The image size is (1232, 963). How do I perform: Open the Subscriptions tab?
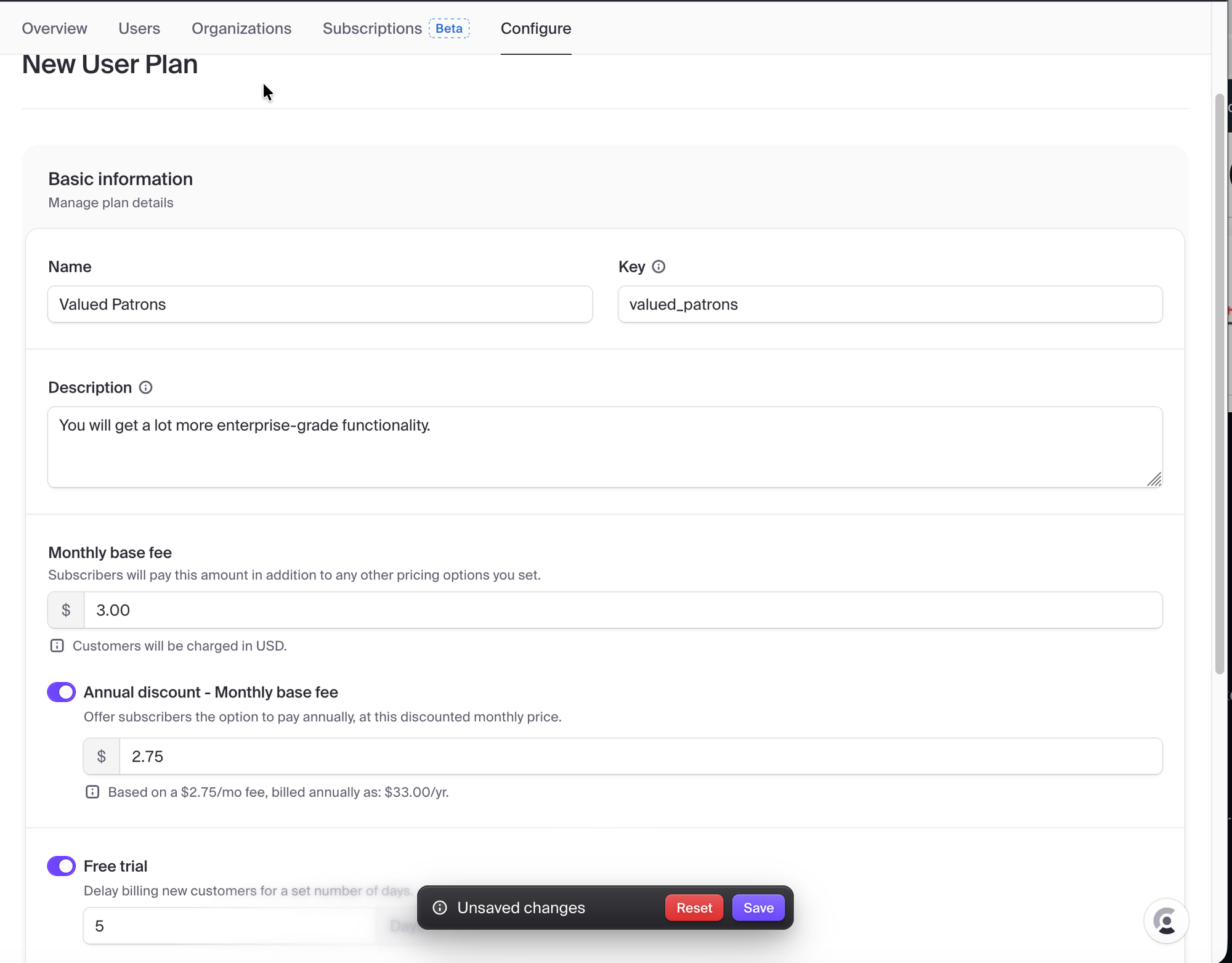pos(372,28)
